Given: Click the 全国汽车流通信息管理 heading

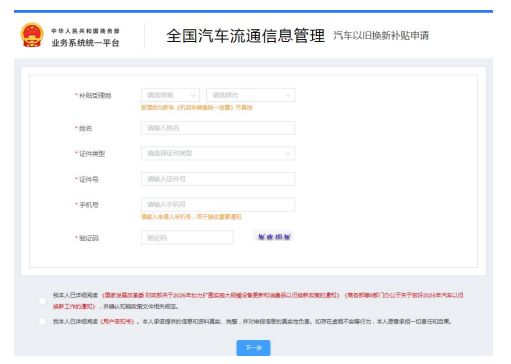Looking at the screenshot, I should (246, 36).
